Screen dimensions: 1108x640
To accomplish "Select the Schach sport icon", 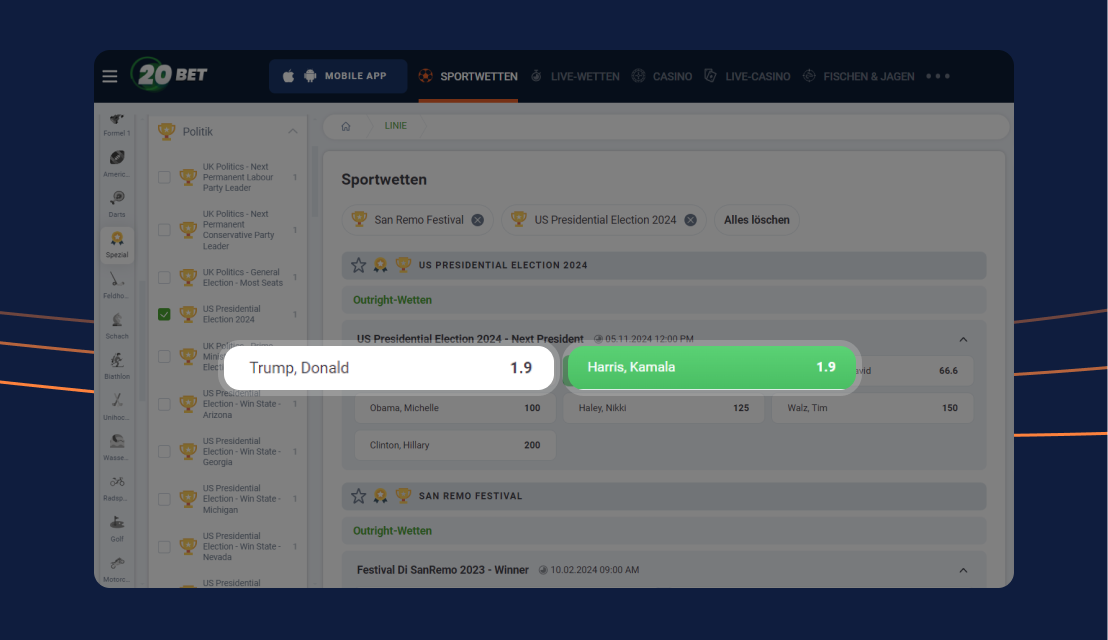I will (x=117, y=326).
